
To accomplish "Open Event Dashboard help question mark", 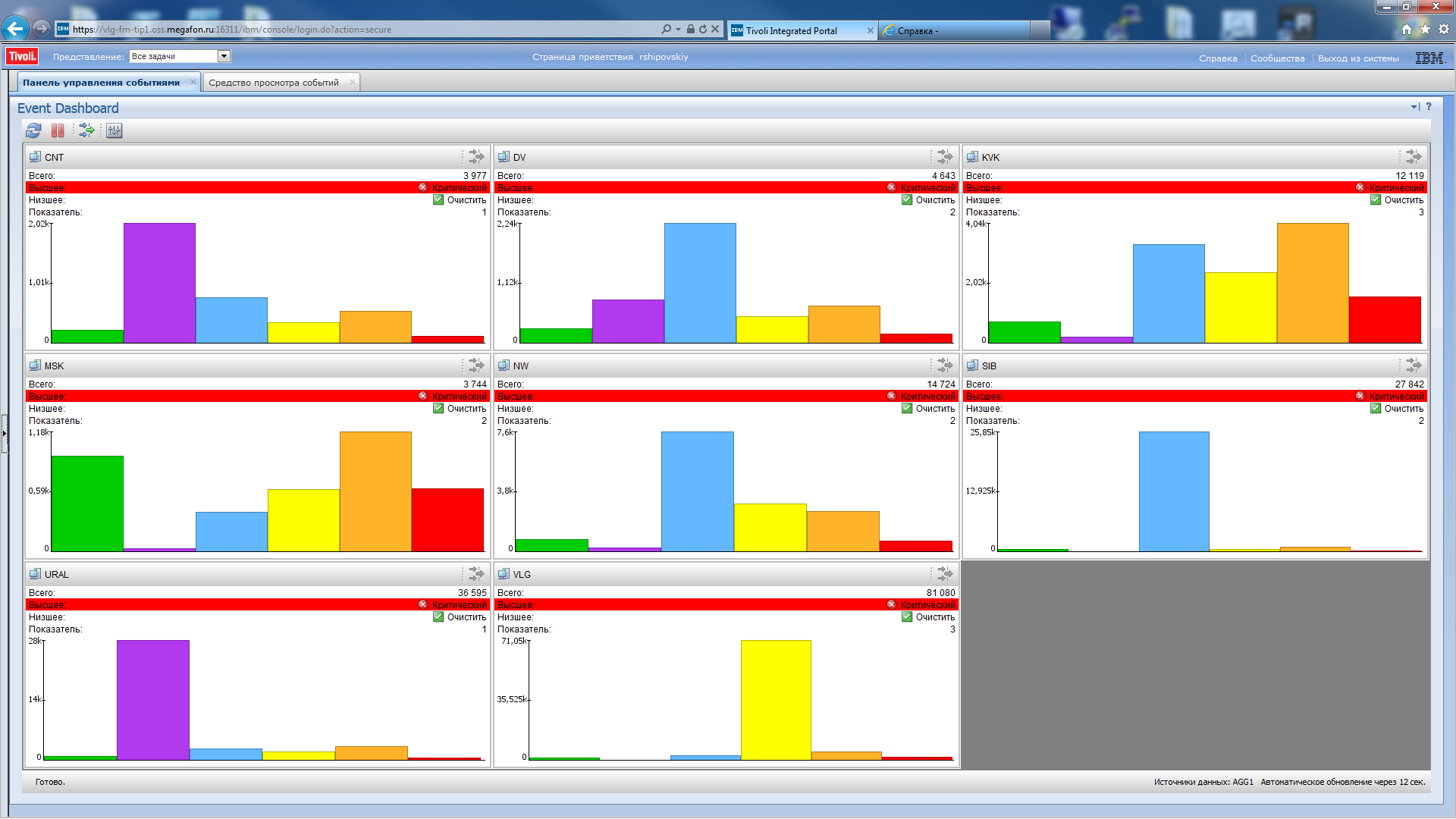I will pyautogui.click(x=1429, y=107).
